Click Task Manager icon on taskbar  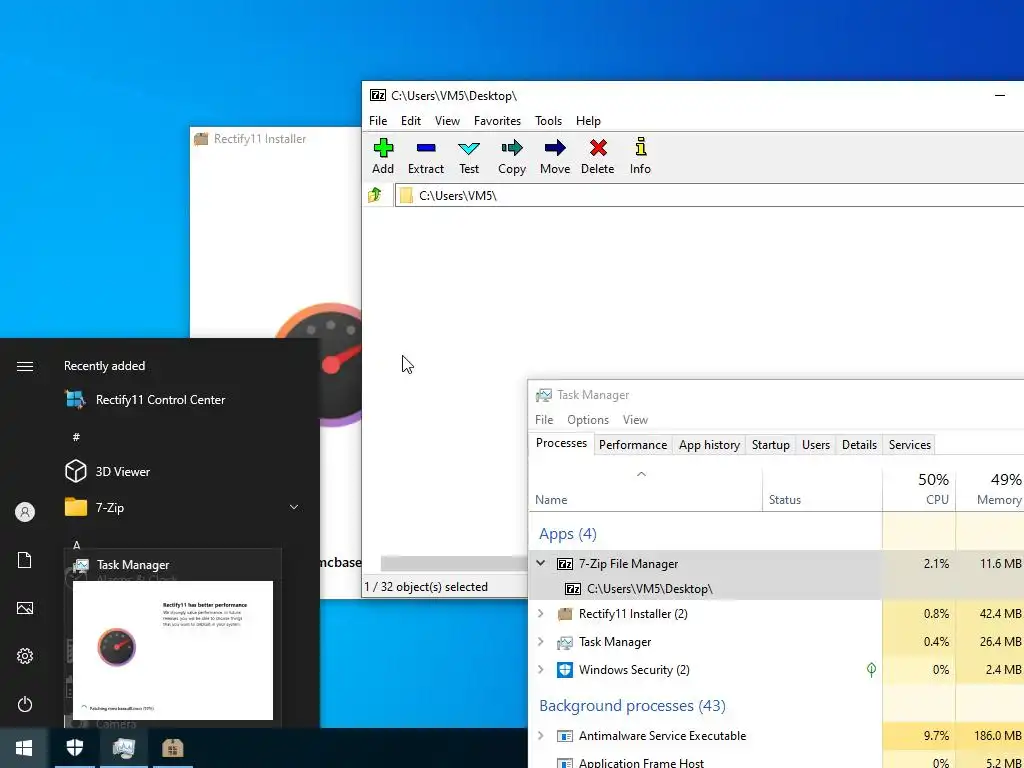coord(123,748)
